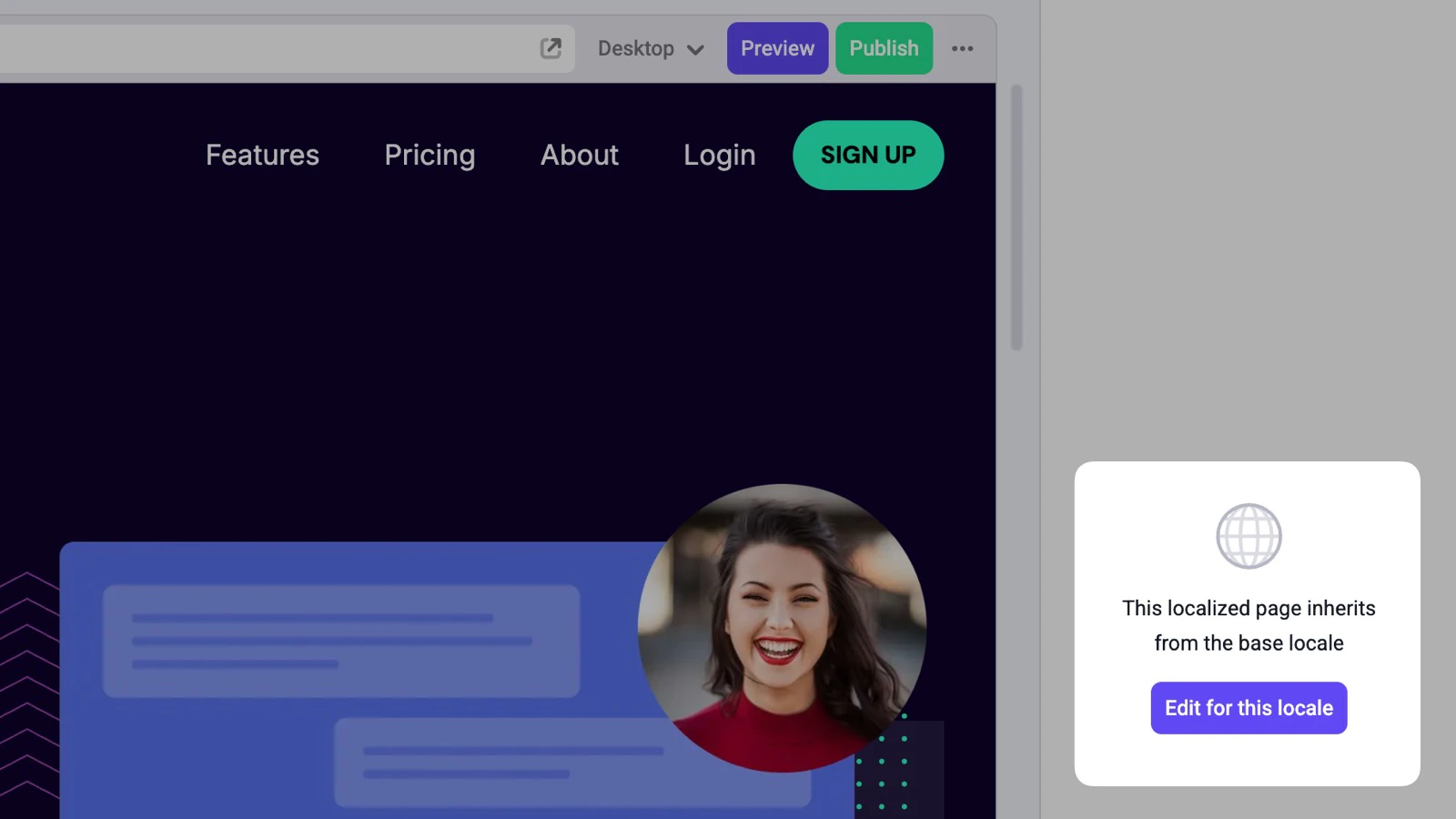Click Edit for this locale

[x=1248, y=707]
